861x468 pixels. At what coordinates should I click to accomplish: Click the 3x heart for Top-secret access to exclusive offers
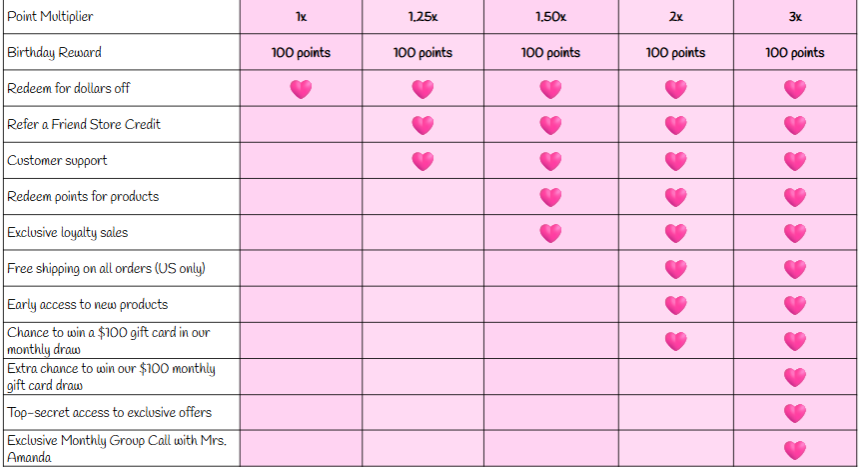point(795,413)
